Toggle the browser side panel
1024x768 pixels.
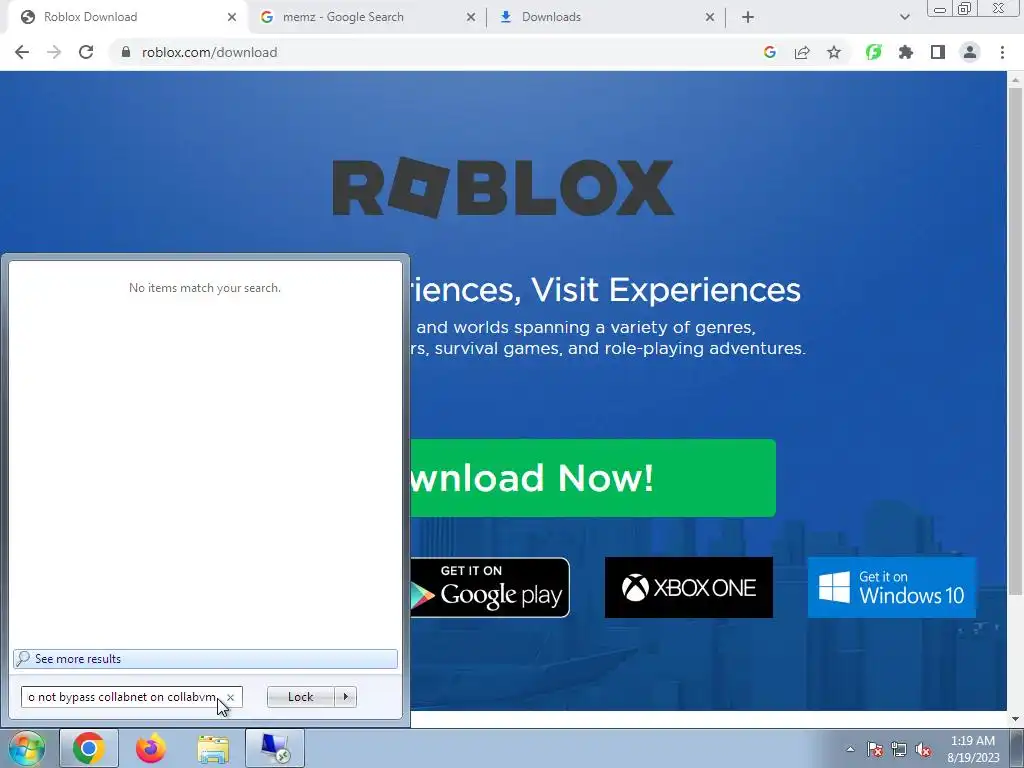(x=938, y=52)
